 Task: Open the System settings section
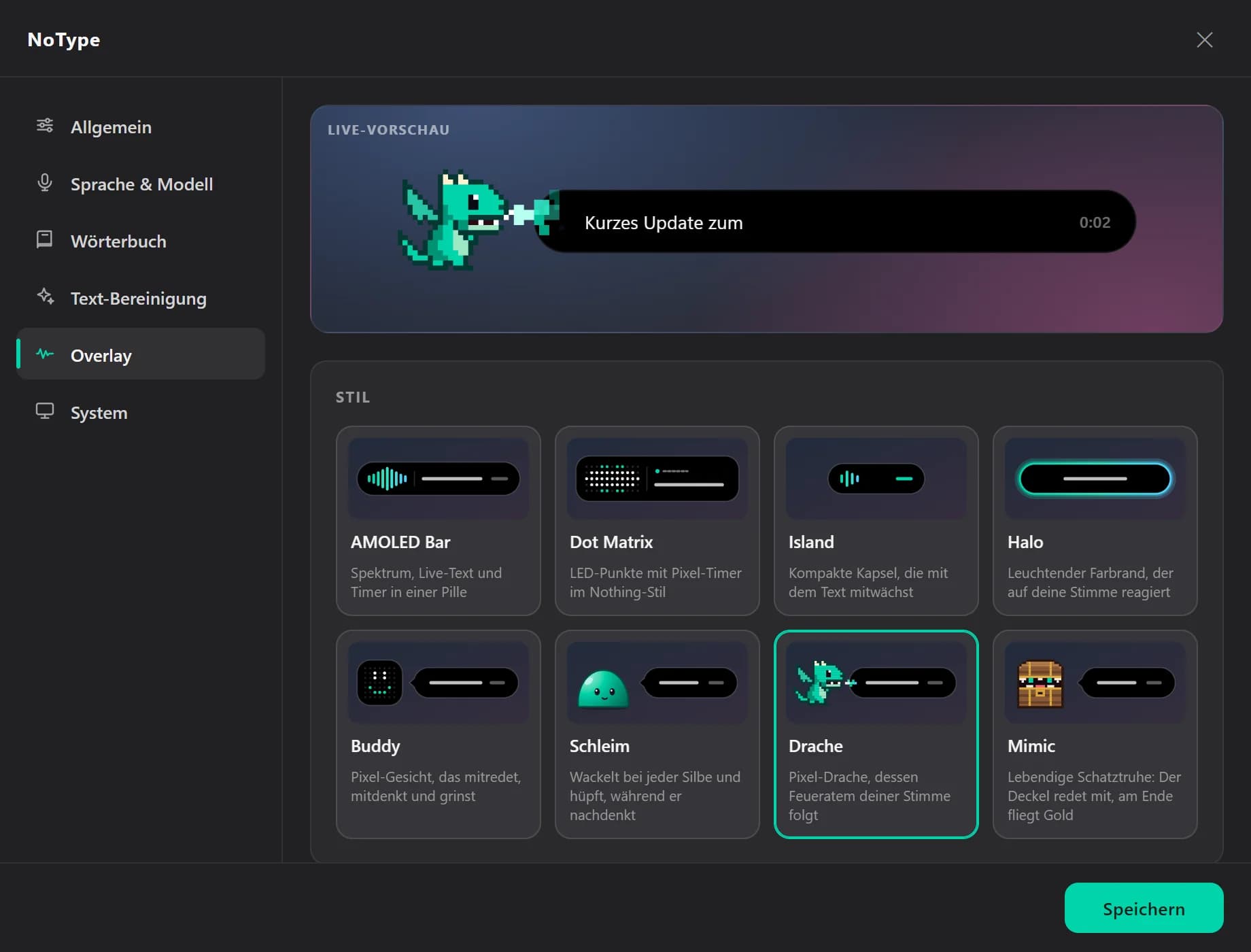pos(141,412)
